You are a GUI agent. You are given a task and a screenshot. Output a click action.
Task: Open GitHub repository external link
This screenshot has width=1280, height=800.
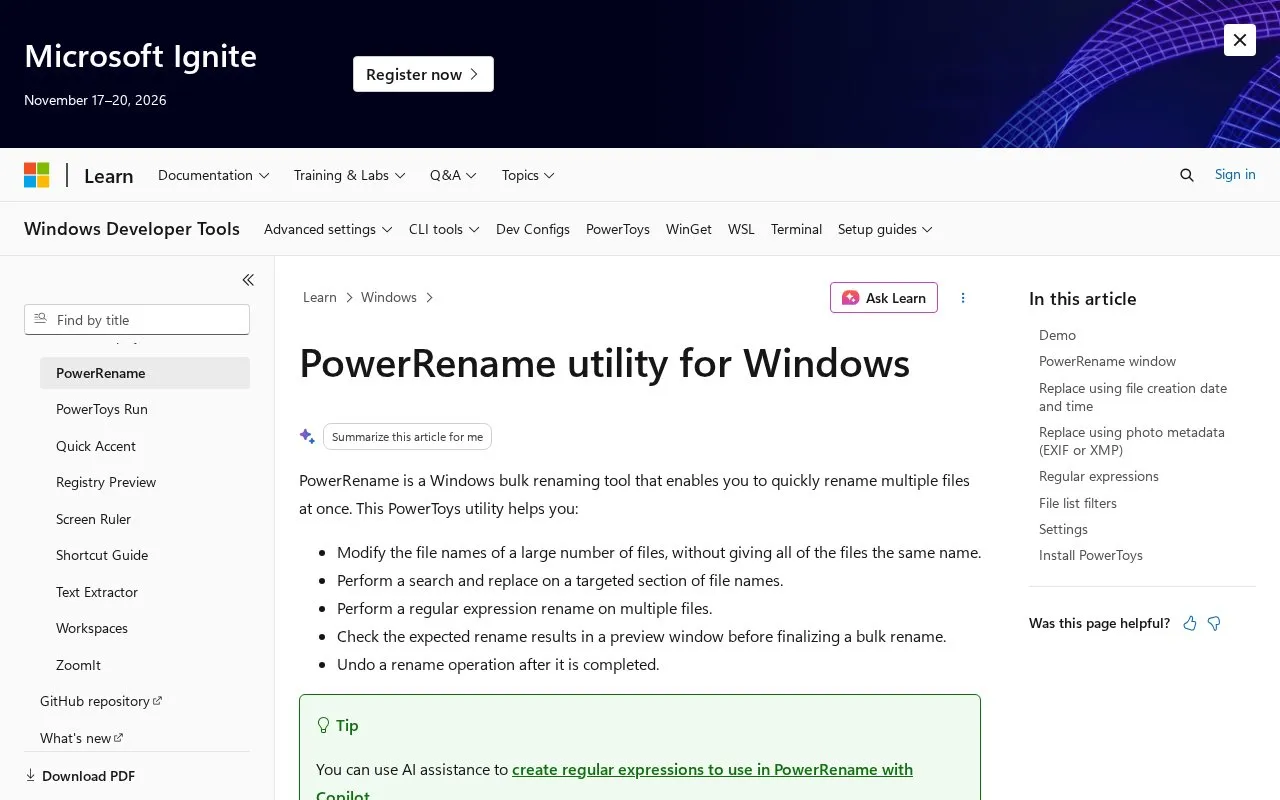click(101, 701)
